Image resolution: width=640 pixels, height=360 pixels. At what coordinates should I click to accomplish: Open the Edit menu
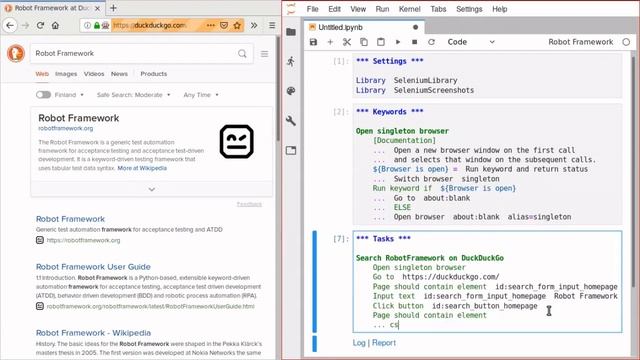(334, 9)
